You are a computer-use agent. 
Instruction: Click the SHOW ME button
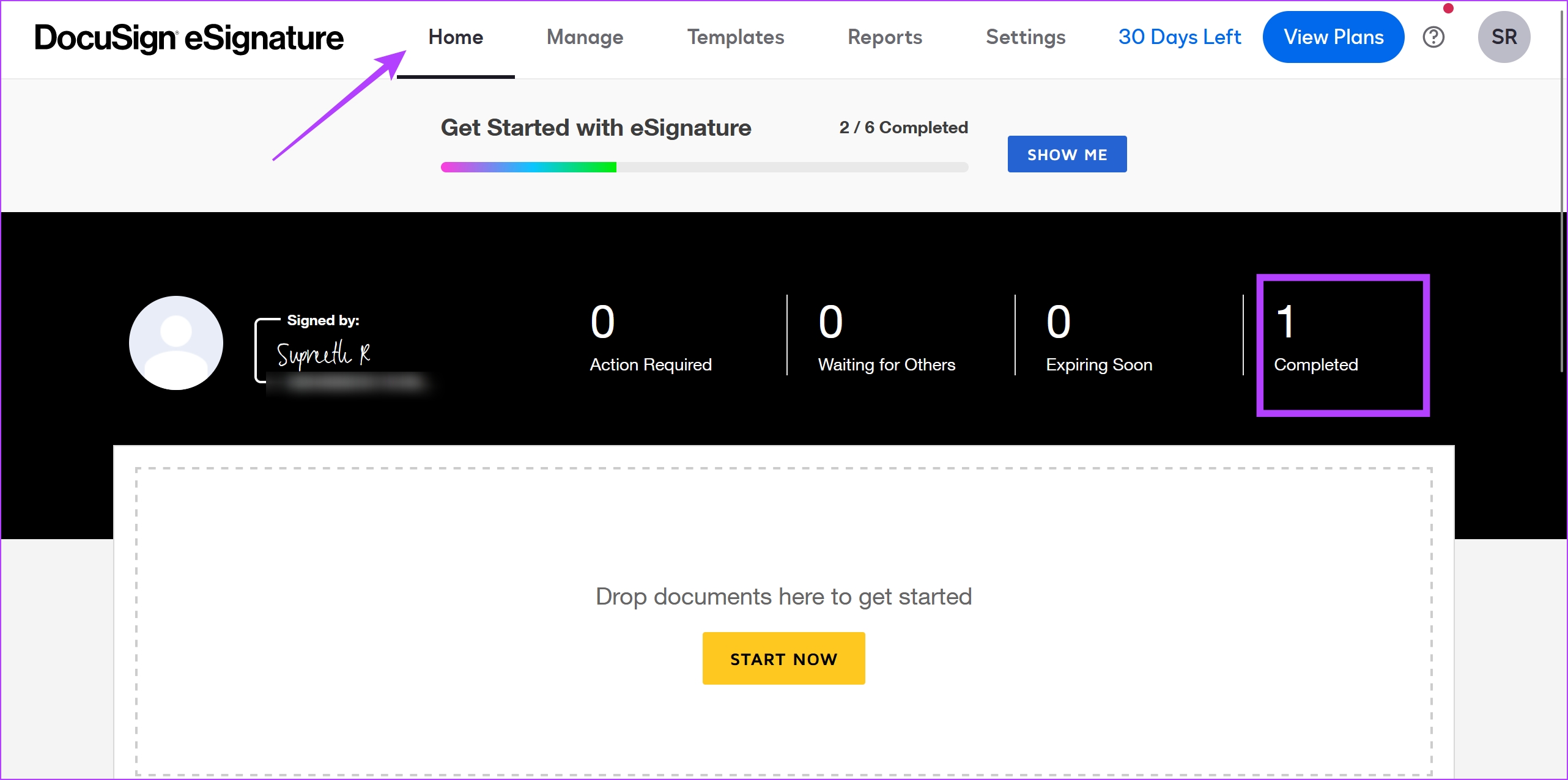[1067, 154]
